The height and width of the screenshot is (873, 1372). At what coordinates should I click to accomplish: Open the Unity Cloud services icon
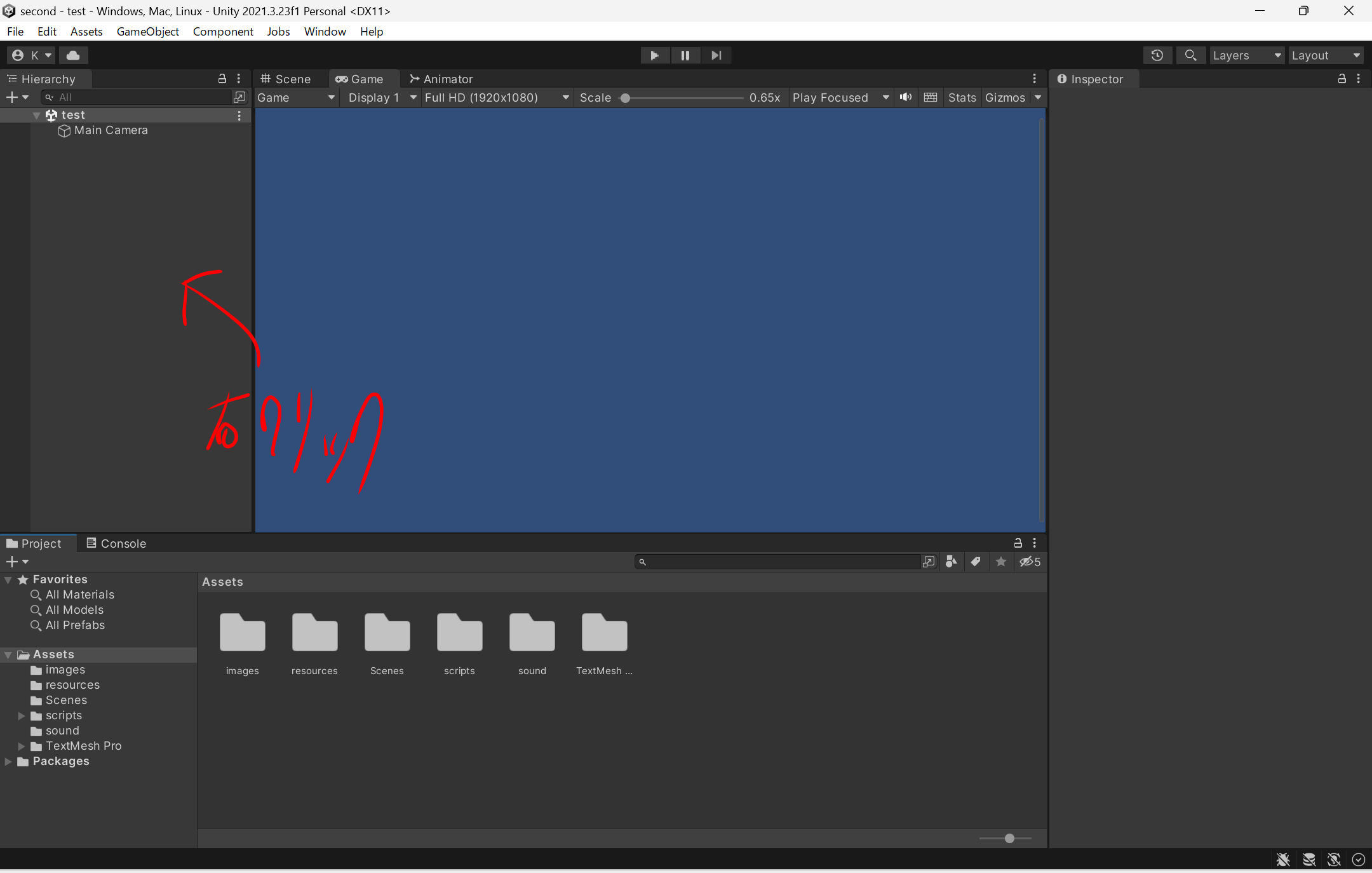[x=73, y=55]
